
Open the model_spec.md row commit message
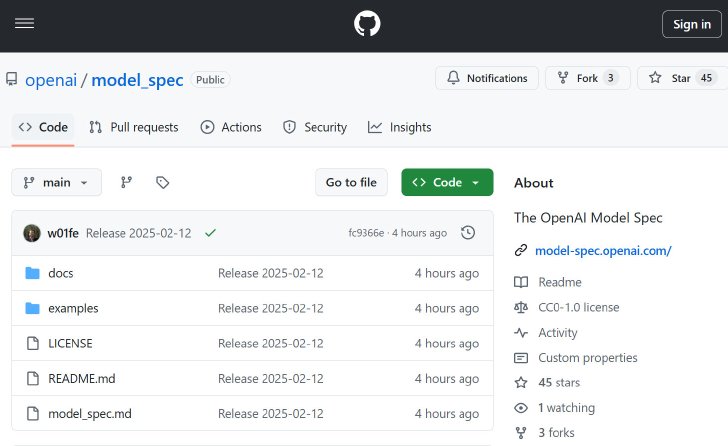271,414
